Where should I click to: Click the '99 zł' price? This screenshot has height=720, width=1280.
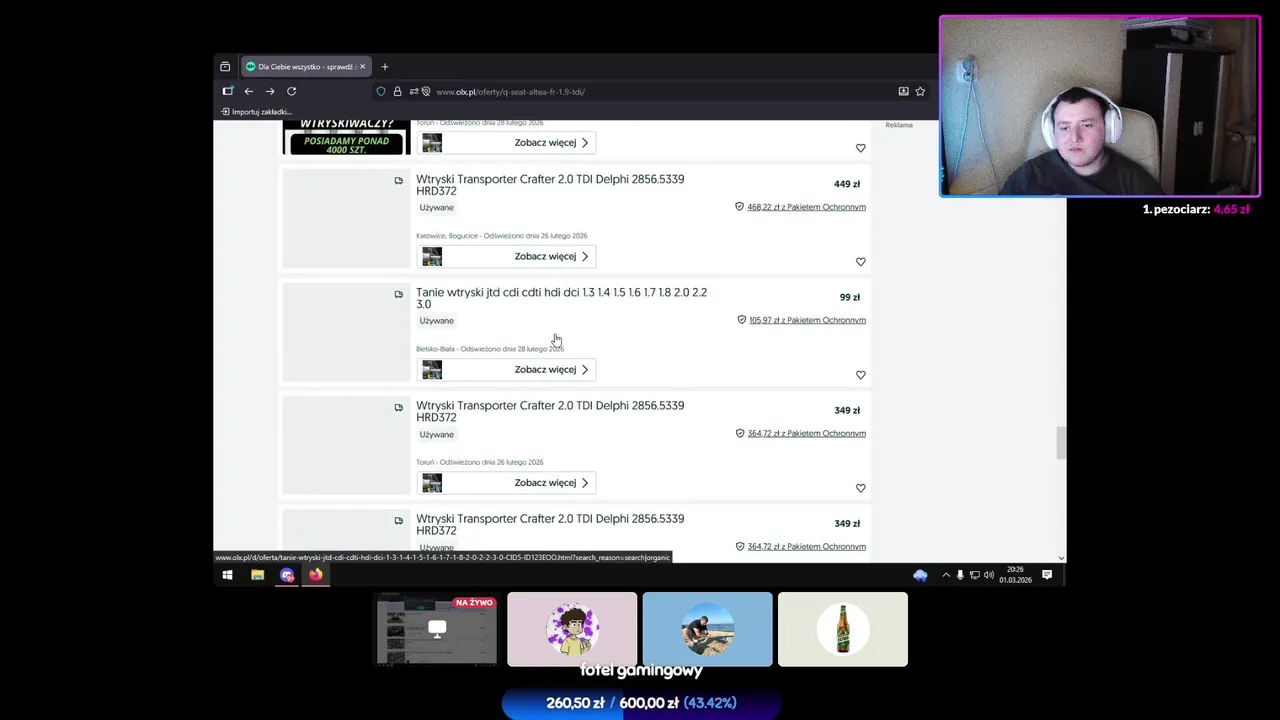coord(850,297)
